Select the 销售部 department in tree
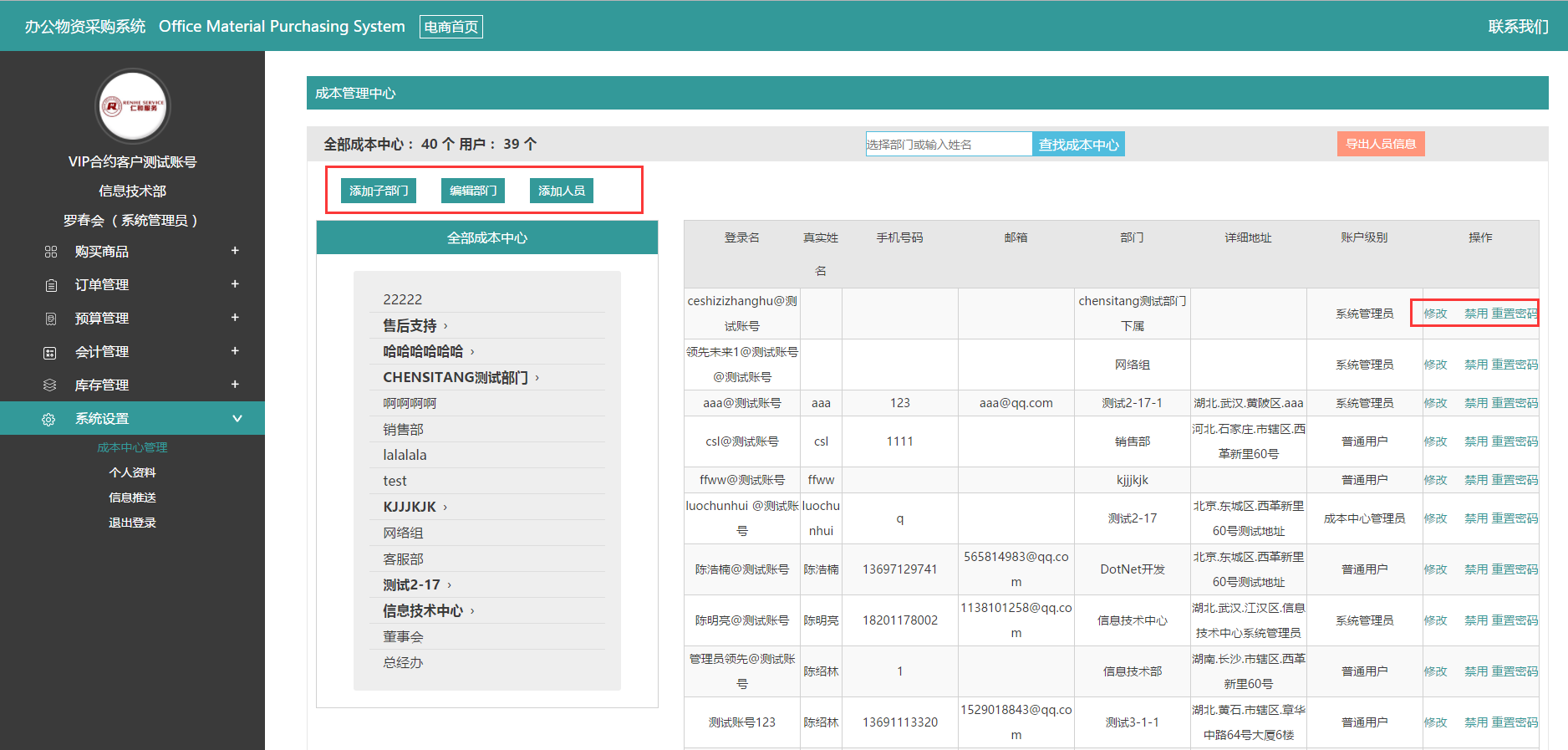This screenshot has width=1568, height=750. (x=403, y=430)
